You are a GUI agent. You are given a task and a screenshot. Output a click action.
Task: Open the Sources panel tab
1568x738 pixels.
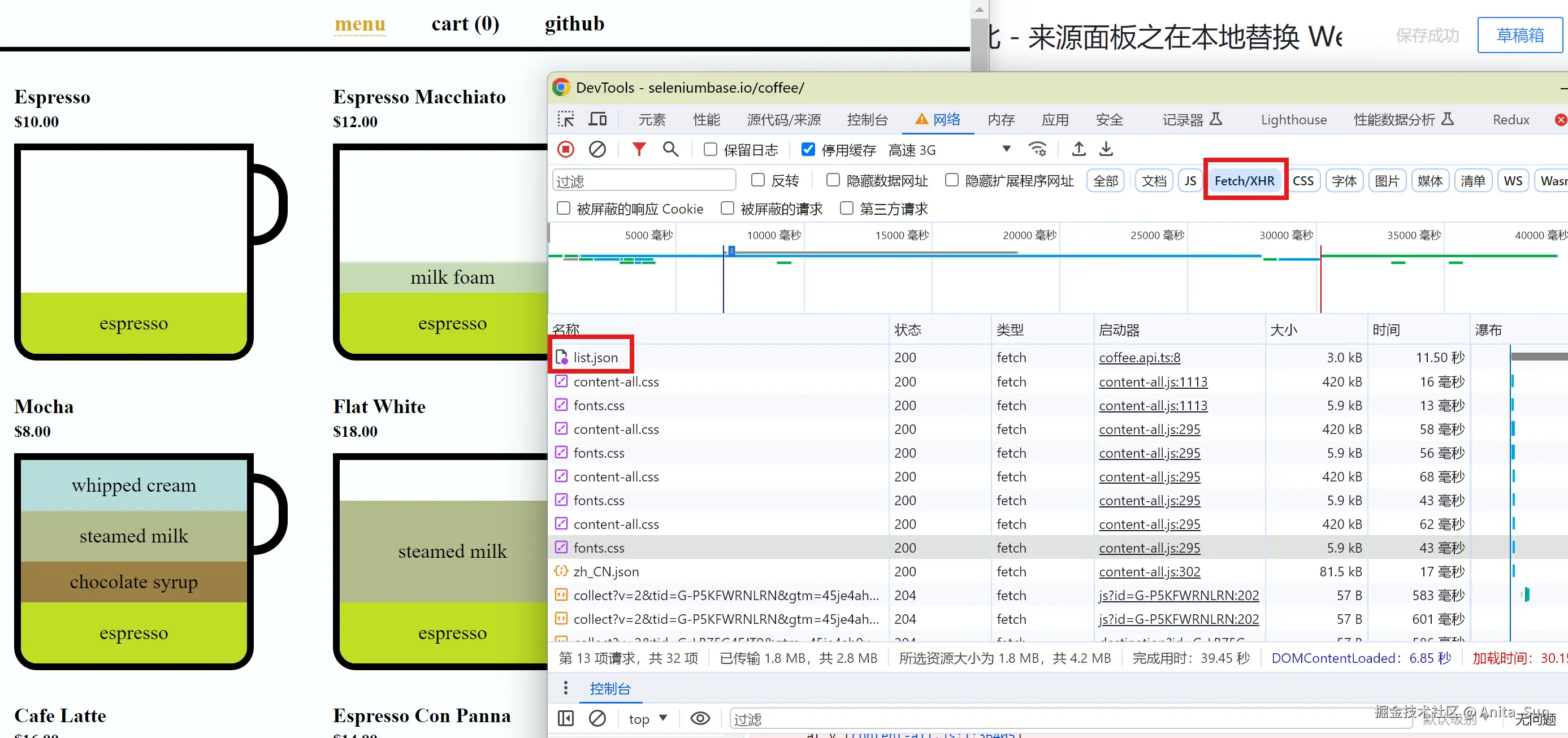(783, 119)
